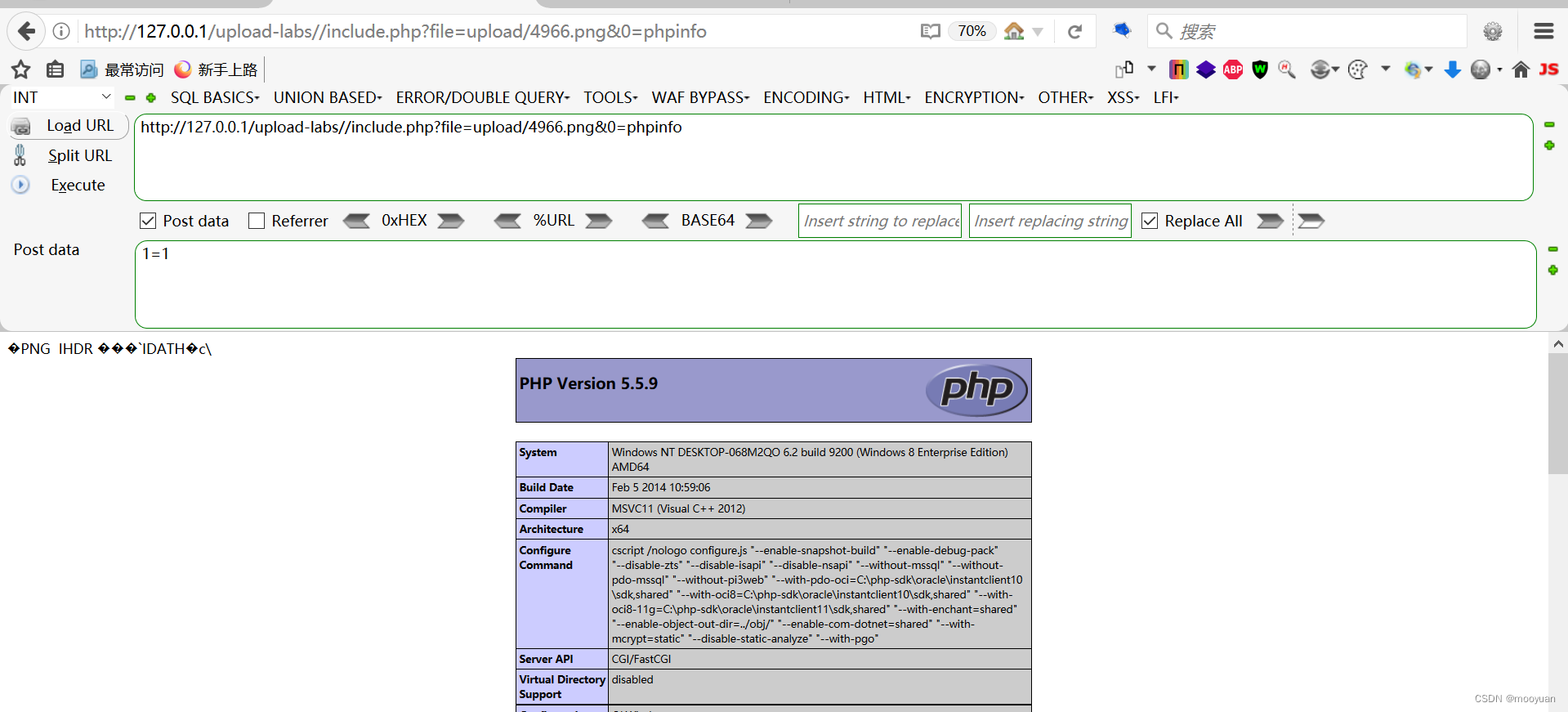Screen dimensions: 1568x712
Task: Click the red JS toggle icon
Action: (1548, 69)
